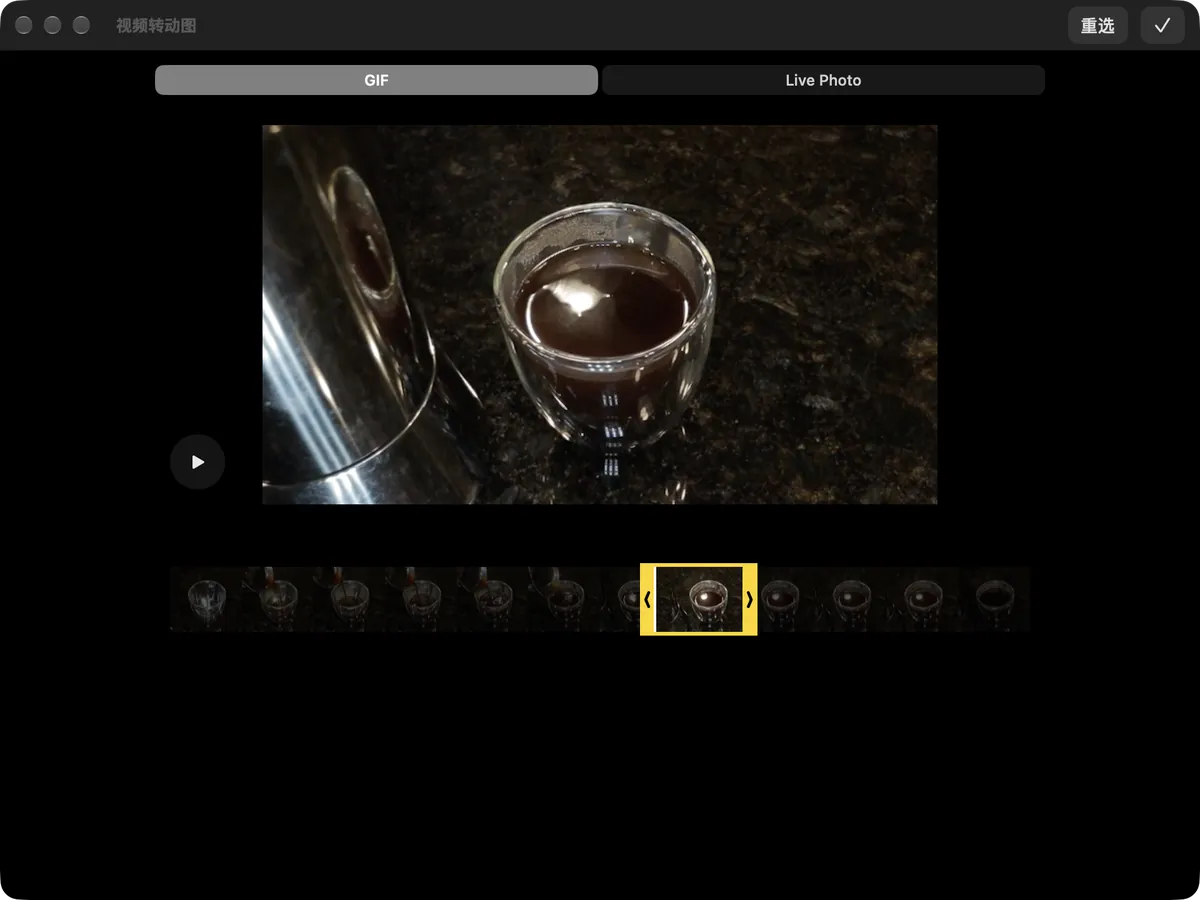Click the large coffee glass video preview
The height and width of the screenshot is (900, 1200).
pyautogui.click(x=600, y=314)
